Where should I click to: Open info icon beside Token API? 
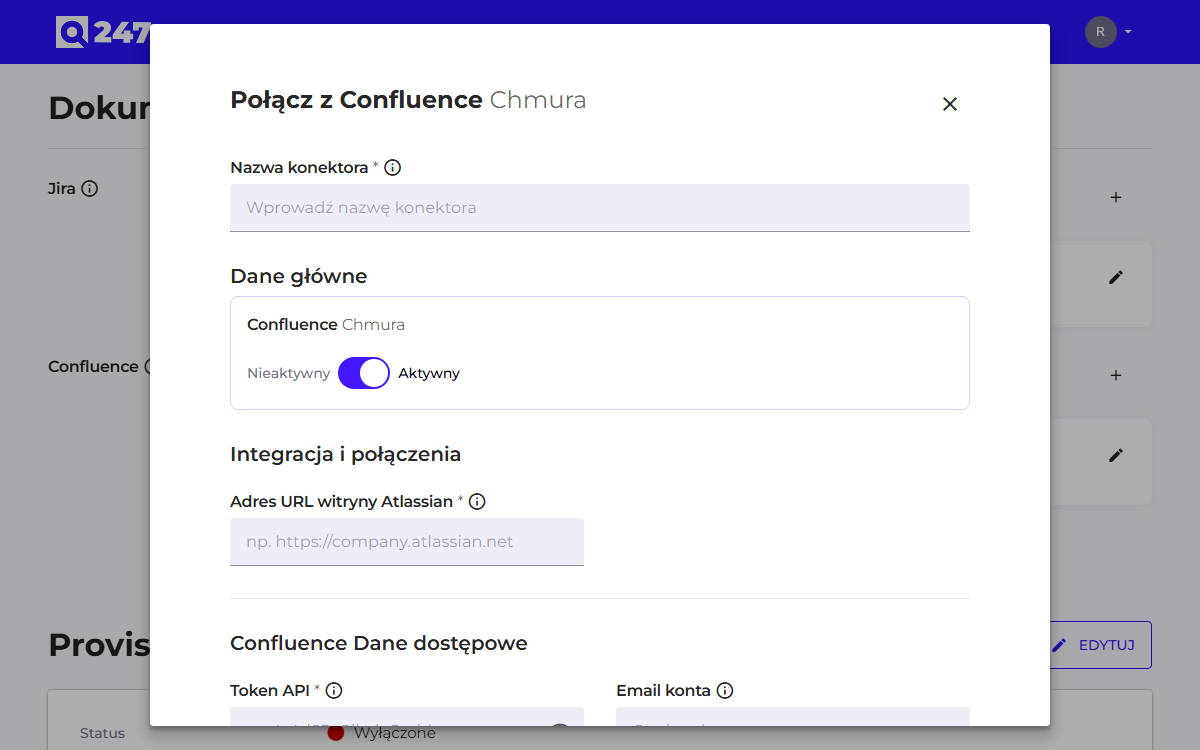point(334,691)
